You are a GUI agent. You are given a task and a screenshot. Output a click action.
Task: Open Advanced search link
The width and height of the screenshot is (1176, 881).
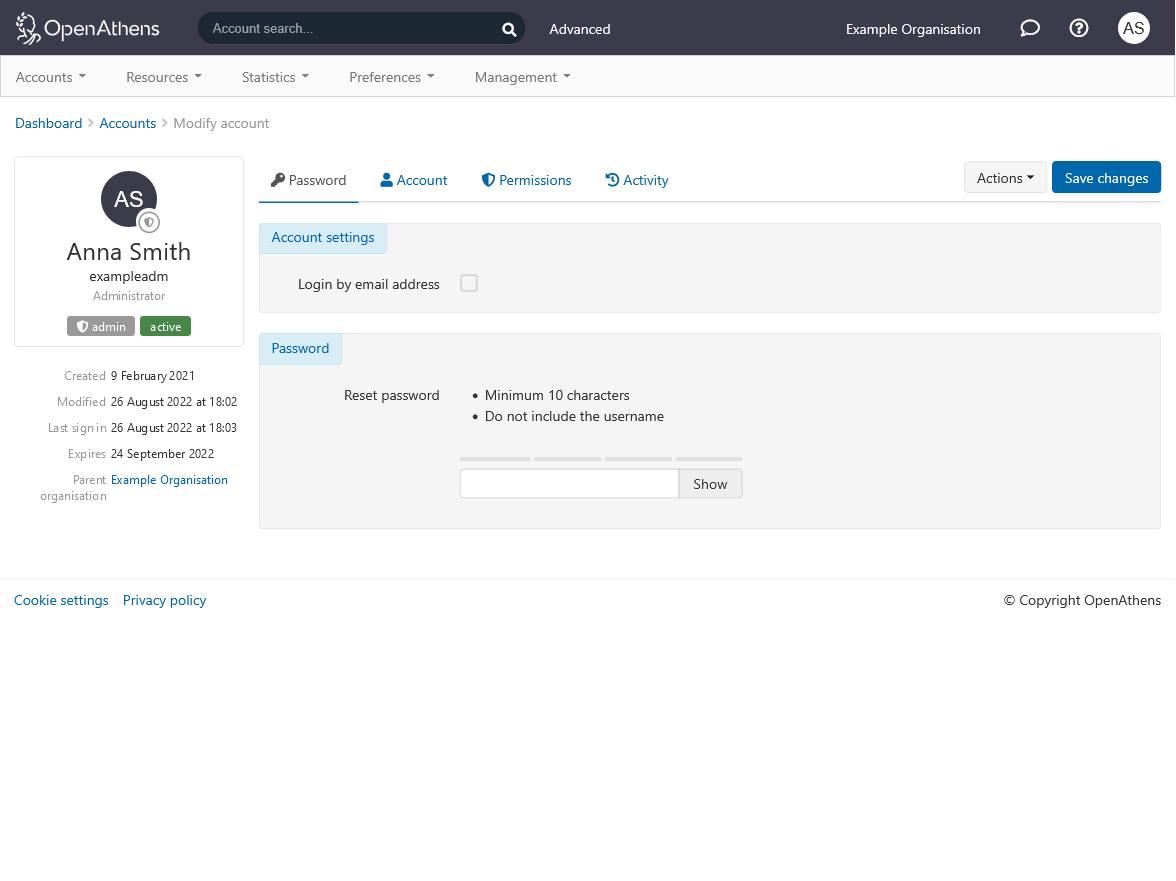click(580, 29)
